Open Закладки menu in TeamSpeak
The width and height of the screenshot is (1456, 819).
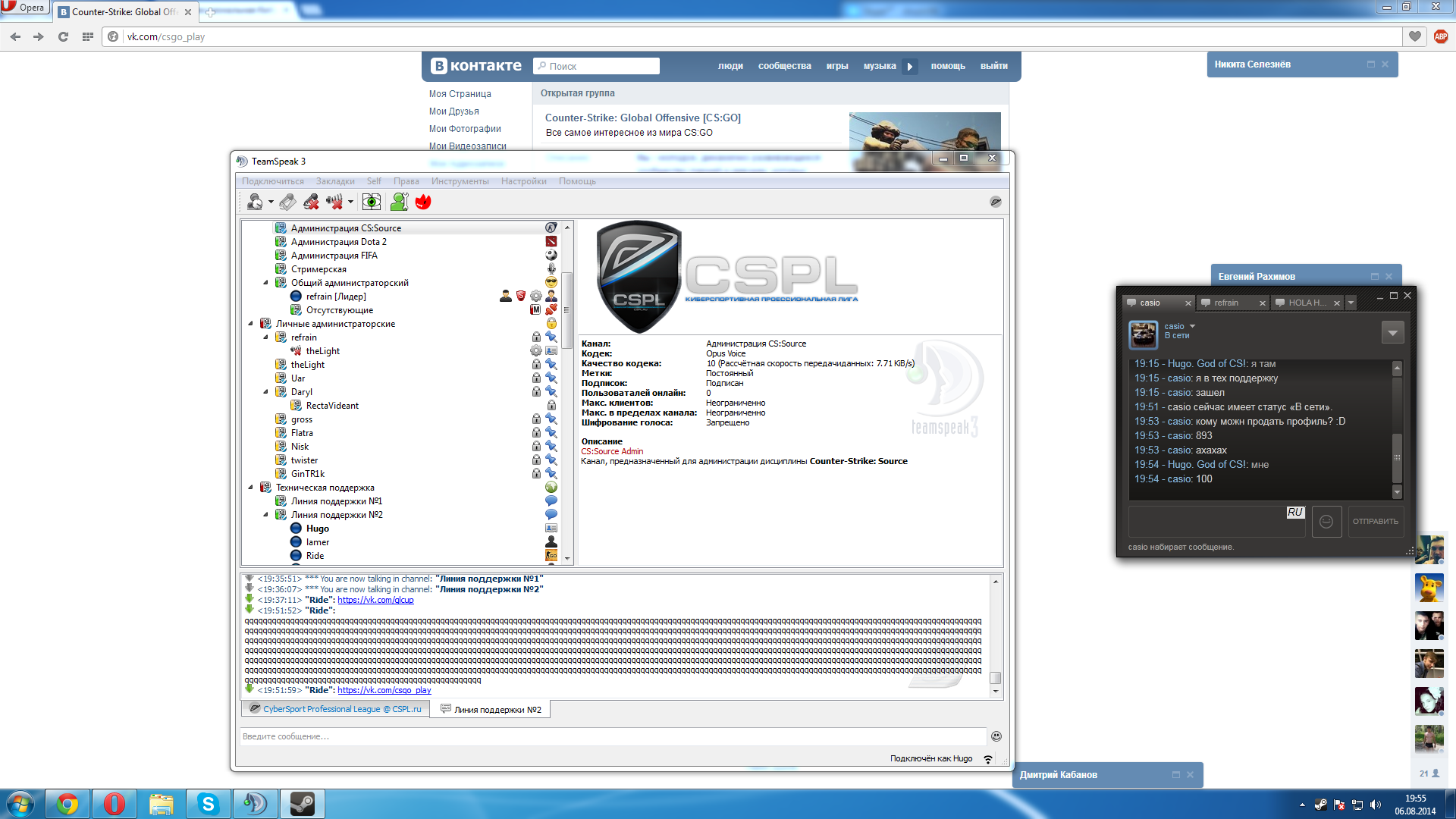pyautogui.click(x=335, y=181)
